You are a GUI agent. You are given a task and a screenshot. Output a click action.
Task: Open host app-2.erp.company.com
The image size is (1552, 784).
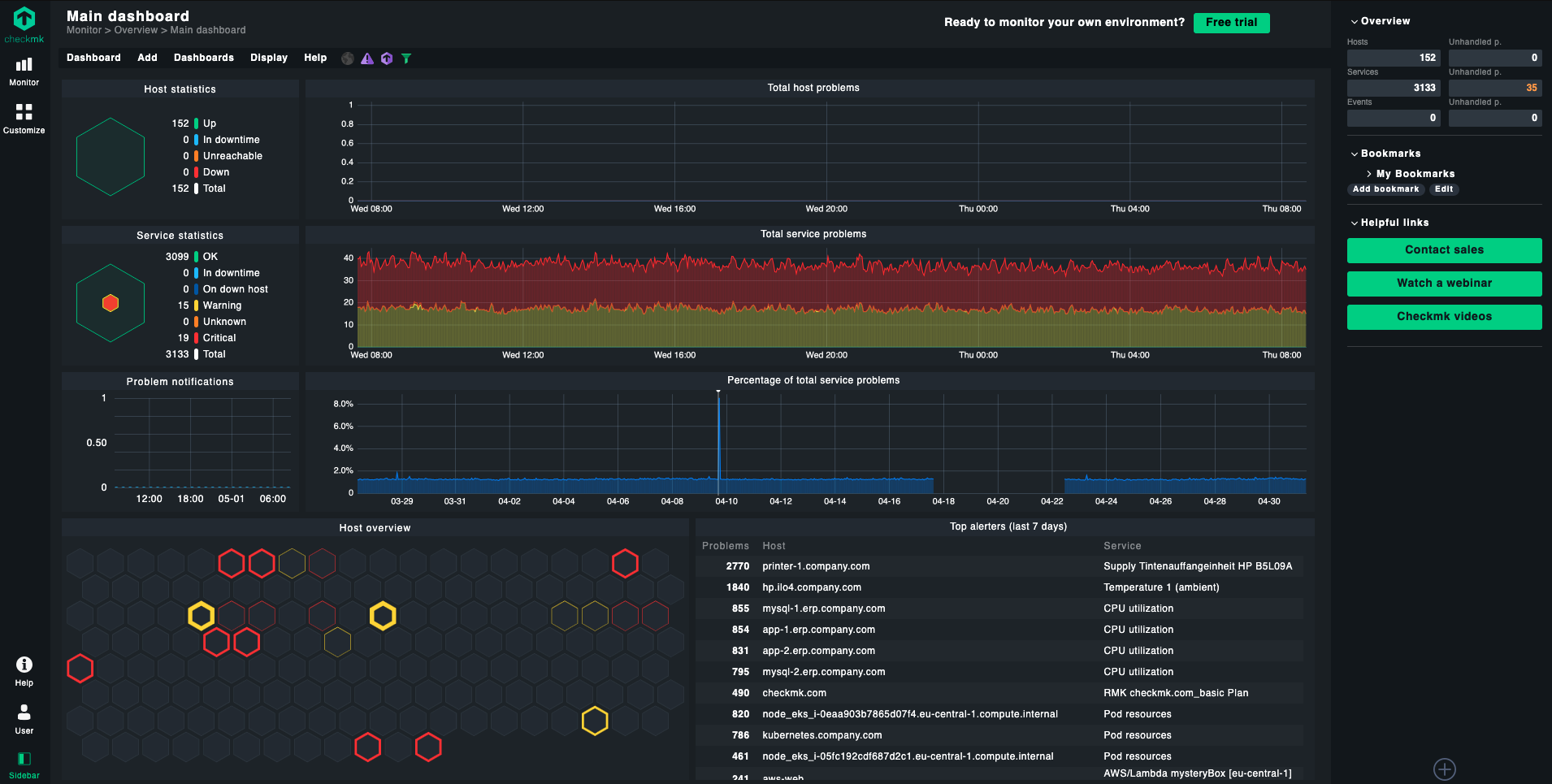(x=819, y=651)
